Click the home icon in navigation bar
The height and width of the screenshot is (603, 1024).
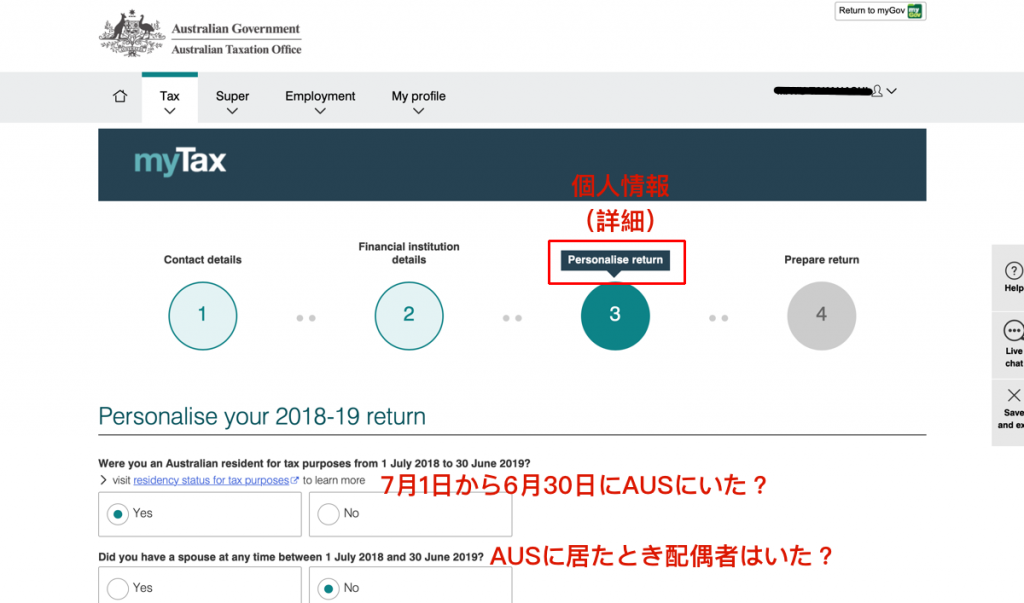pyautogui.click(x=120, y=96)
